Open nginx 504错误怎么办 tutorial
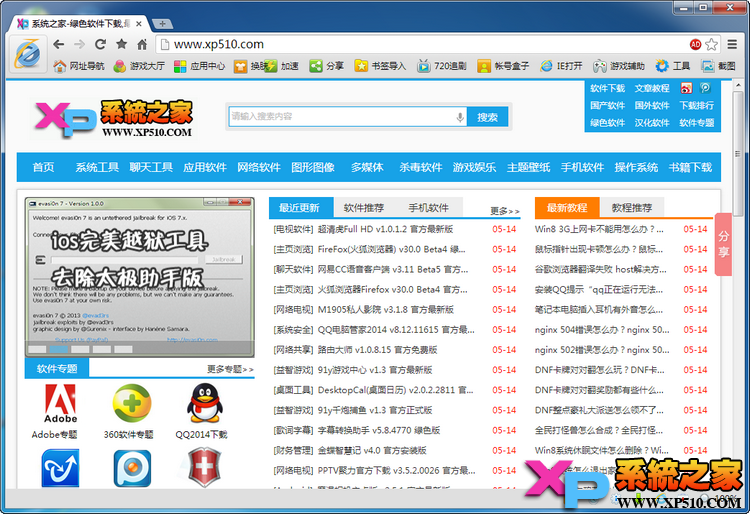750x514 pixels. pyautogui.click(x=602, y=330)
